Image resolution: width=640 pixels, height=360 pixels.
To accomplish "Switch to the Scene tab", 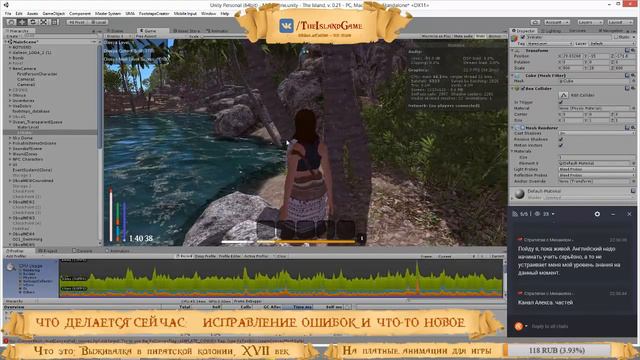I will pyautogui.click(x=117, y=31).
